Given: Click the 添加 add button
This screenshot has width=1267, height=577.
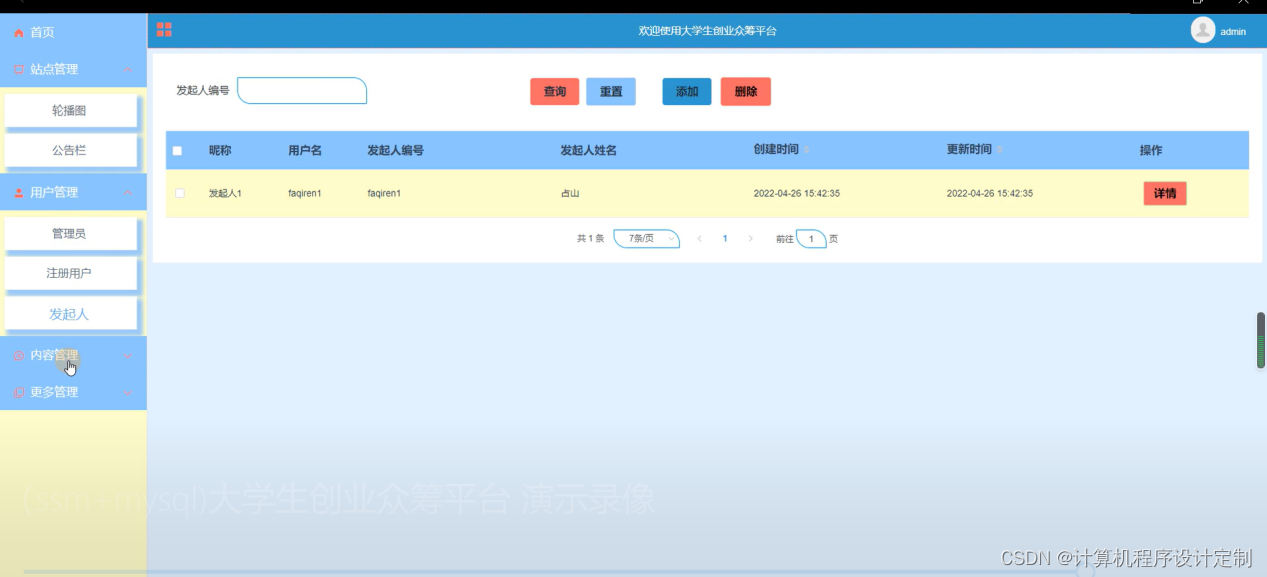Looking at the screenshot, I should 687,92.
